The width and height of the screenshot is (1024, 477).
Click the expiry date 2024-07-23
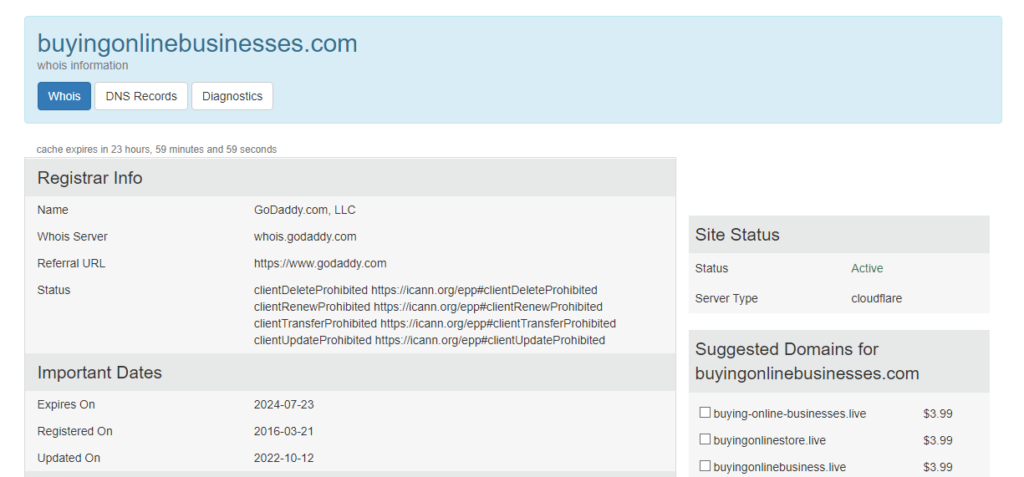284,404
